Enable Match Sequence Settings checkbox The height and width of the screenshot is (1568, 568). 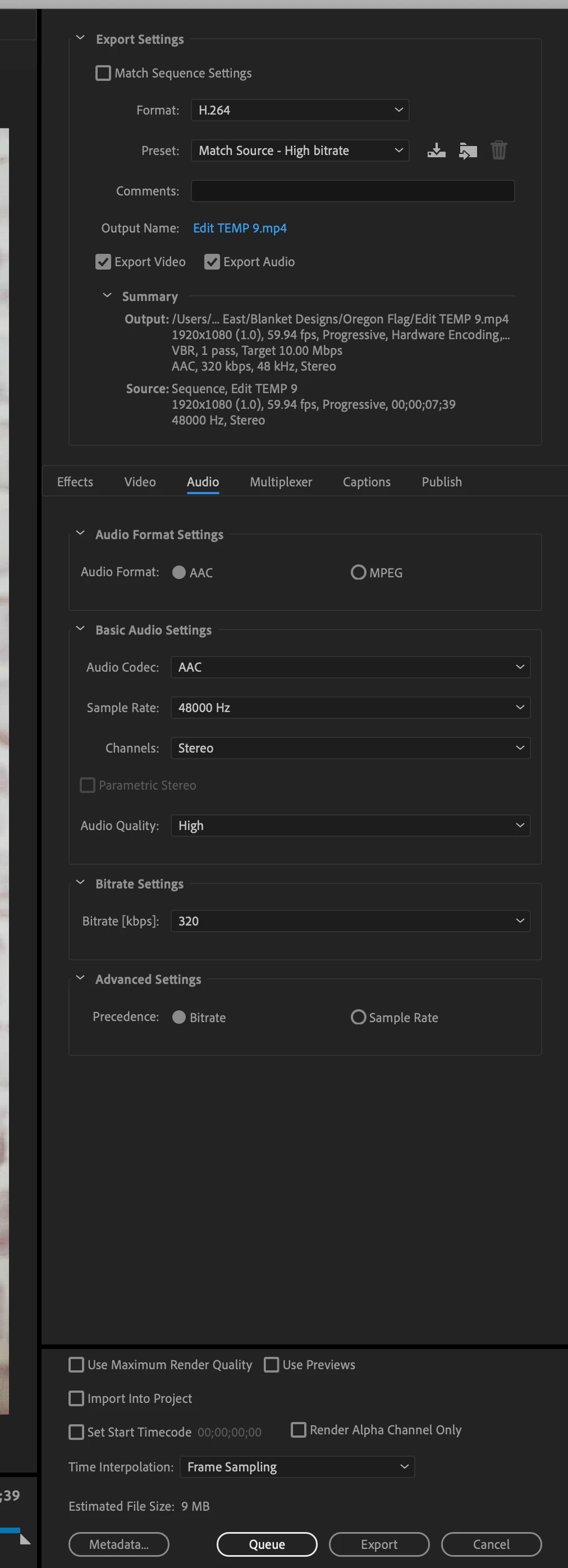(x=103, y=73)
